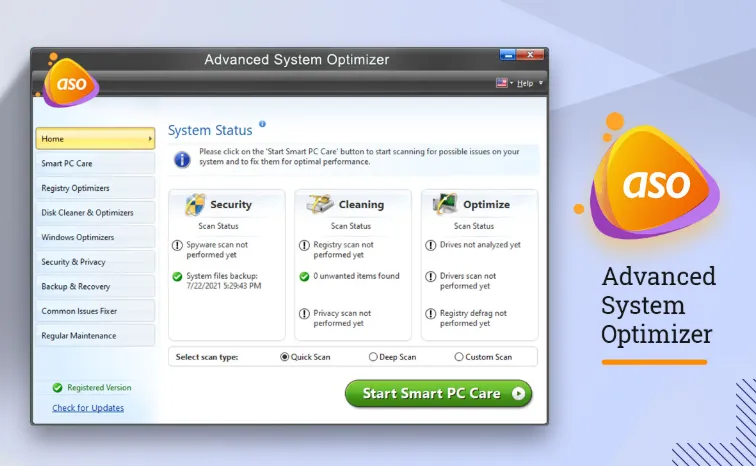
Task: Open the language dropdown arrow beside the flag
Action: coord(512,83)
